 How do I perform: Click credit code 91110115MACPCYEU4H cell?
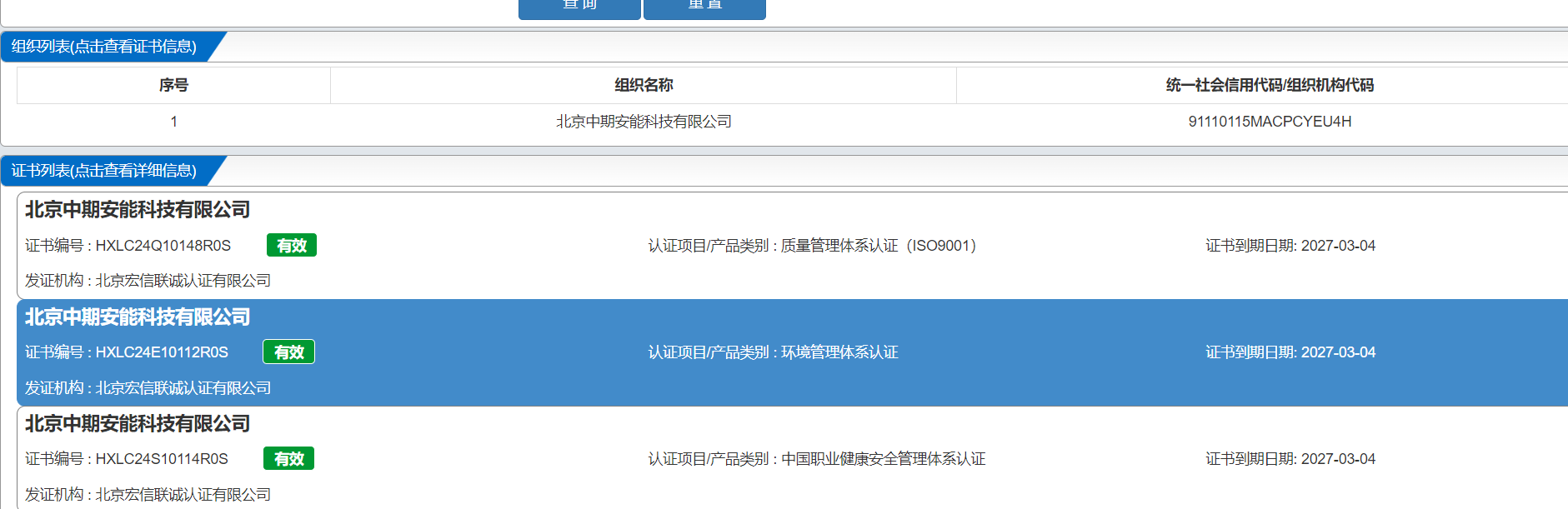point(1270,122)
